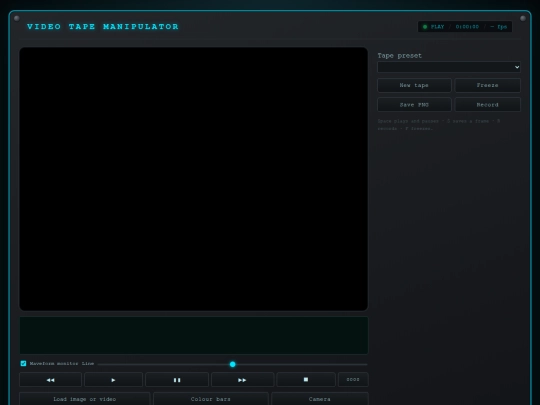Click the Line slider track

[x=232, y=364]
